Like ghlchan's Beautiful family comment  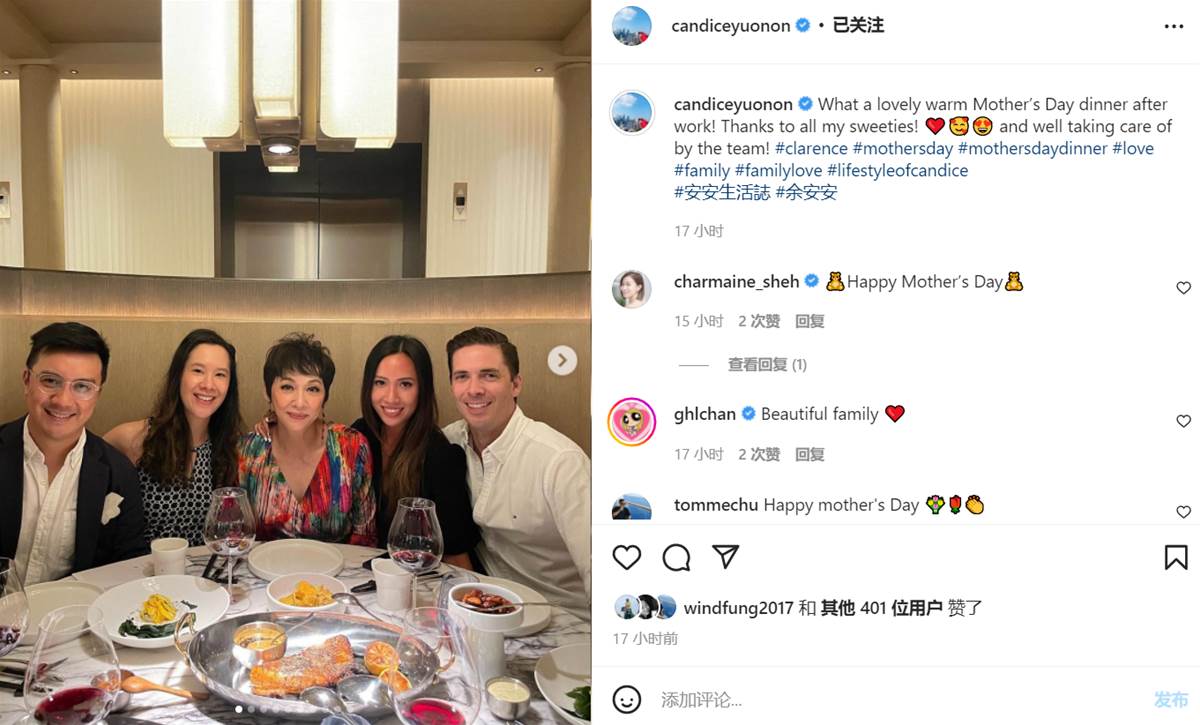coord(1183,421)
